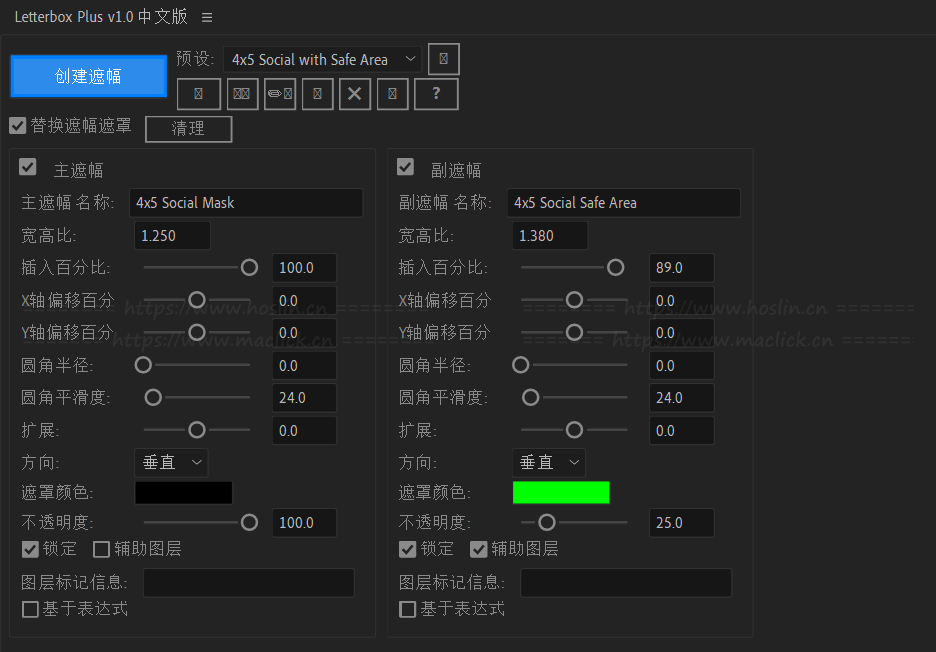This screenshot has width=936, height=652.
Task: Click the pencil rename preset button
Action: pos(279,94)
